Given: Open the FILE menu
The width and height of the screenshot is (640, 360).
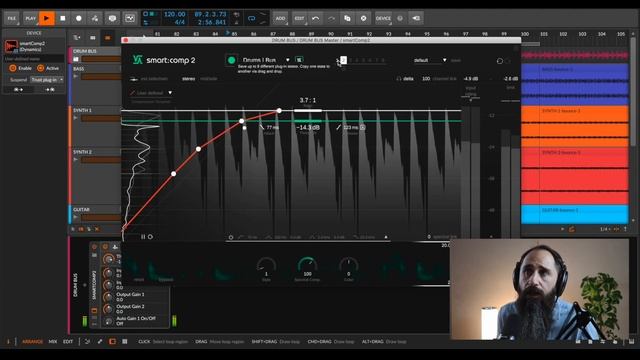Looking at the screenshot, I should pyautogui.click(x=11, y=18).
